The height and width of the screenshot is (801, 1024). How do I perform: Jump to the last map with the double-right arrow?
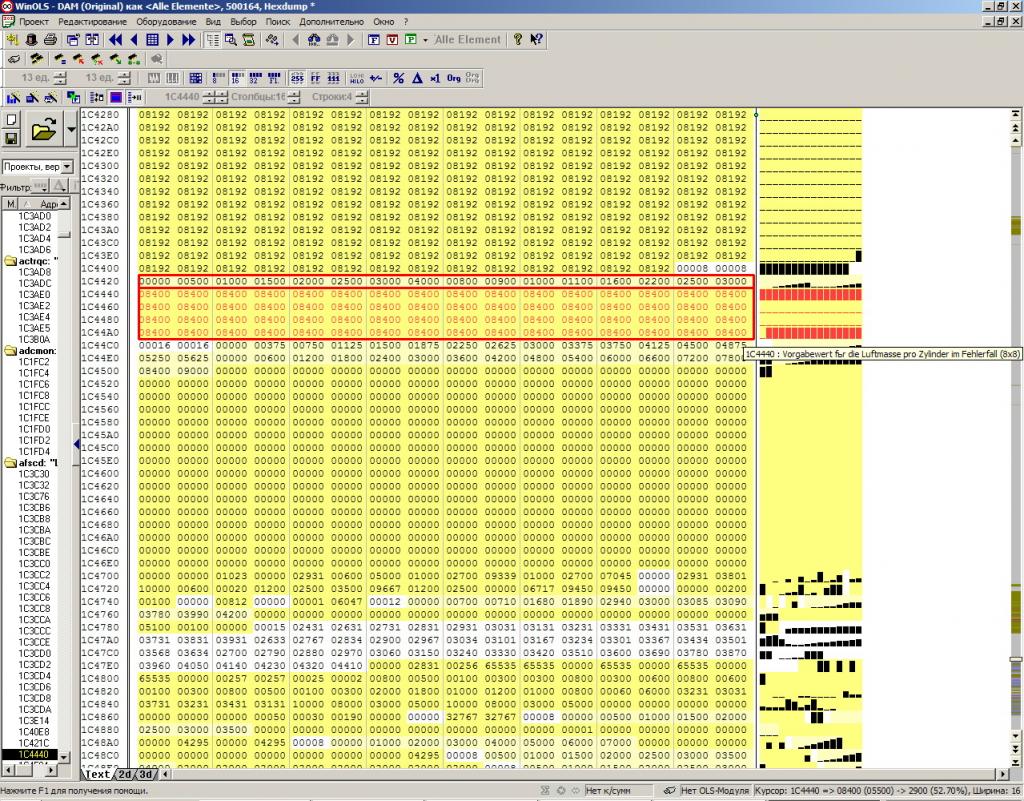click(x=188, y=40)
